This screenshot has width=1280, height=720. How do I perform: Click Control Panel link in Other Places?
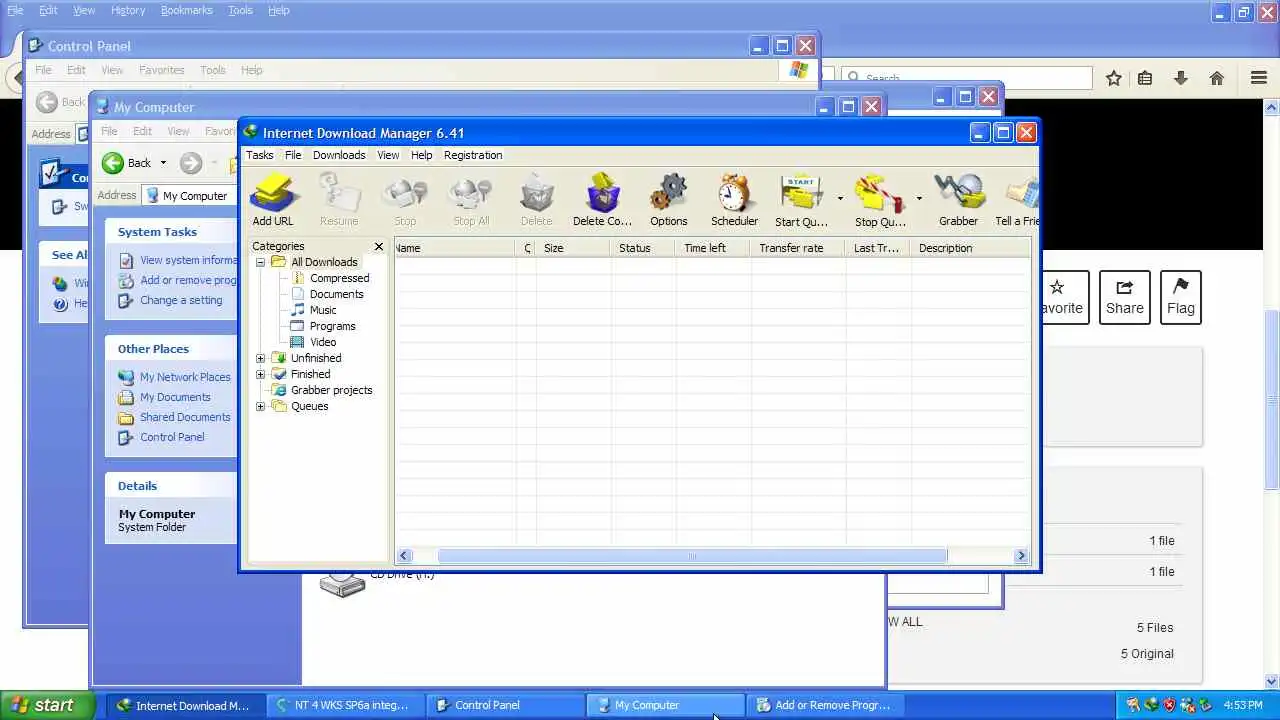tap(172, 437)
